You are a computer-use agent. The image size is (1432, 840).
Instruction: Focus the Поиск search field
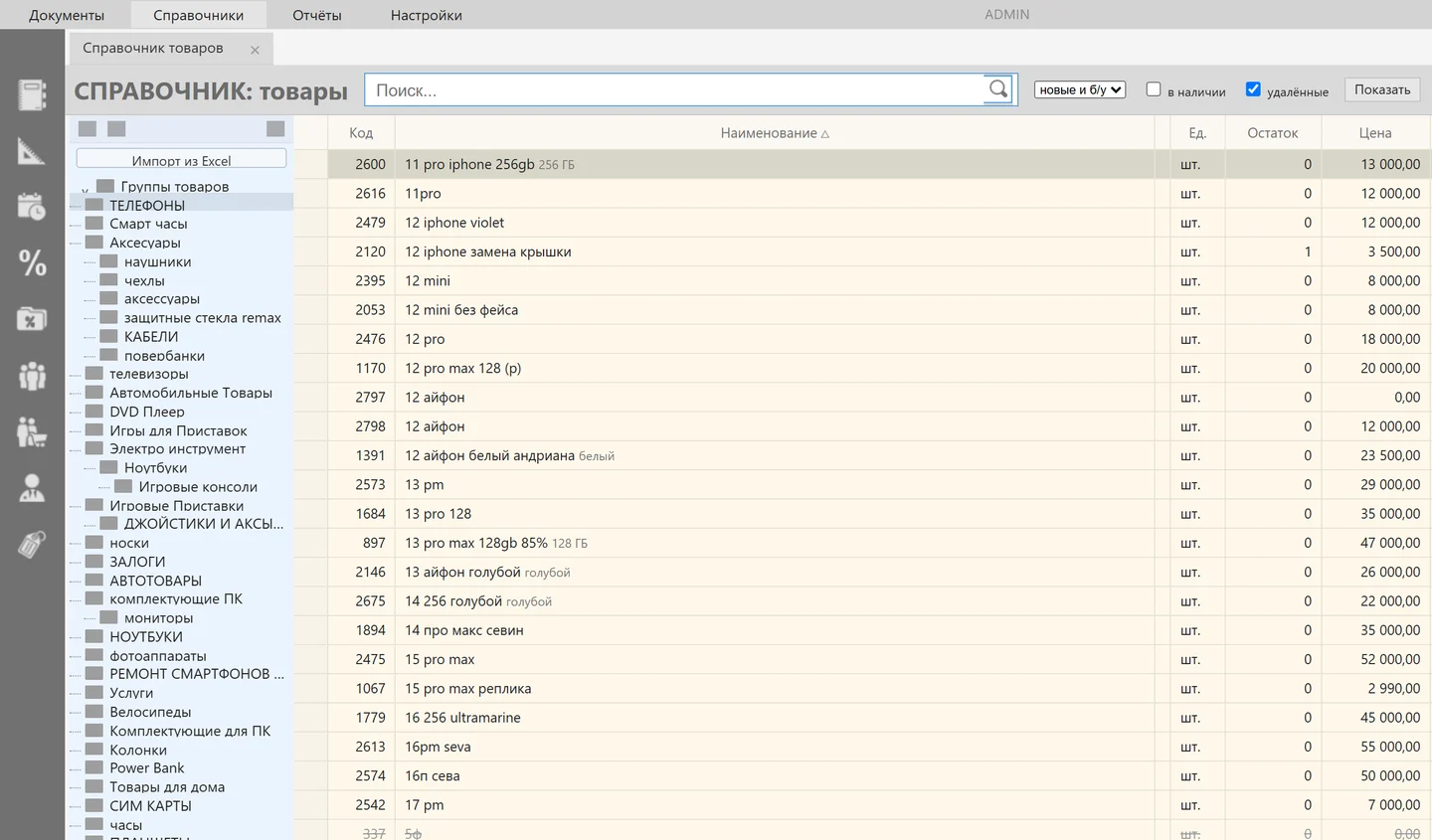coord(676,89)
